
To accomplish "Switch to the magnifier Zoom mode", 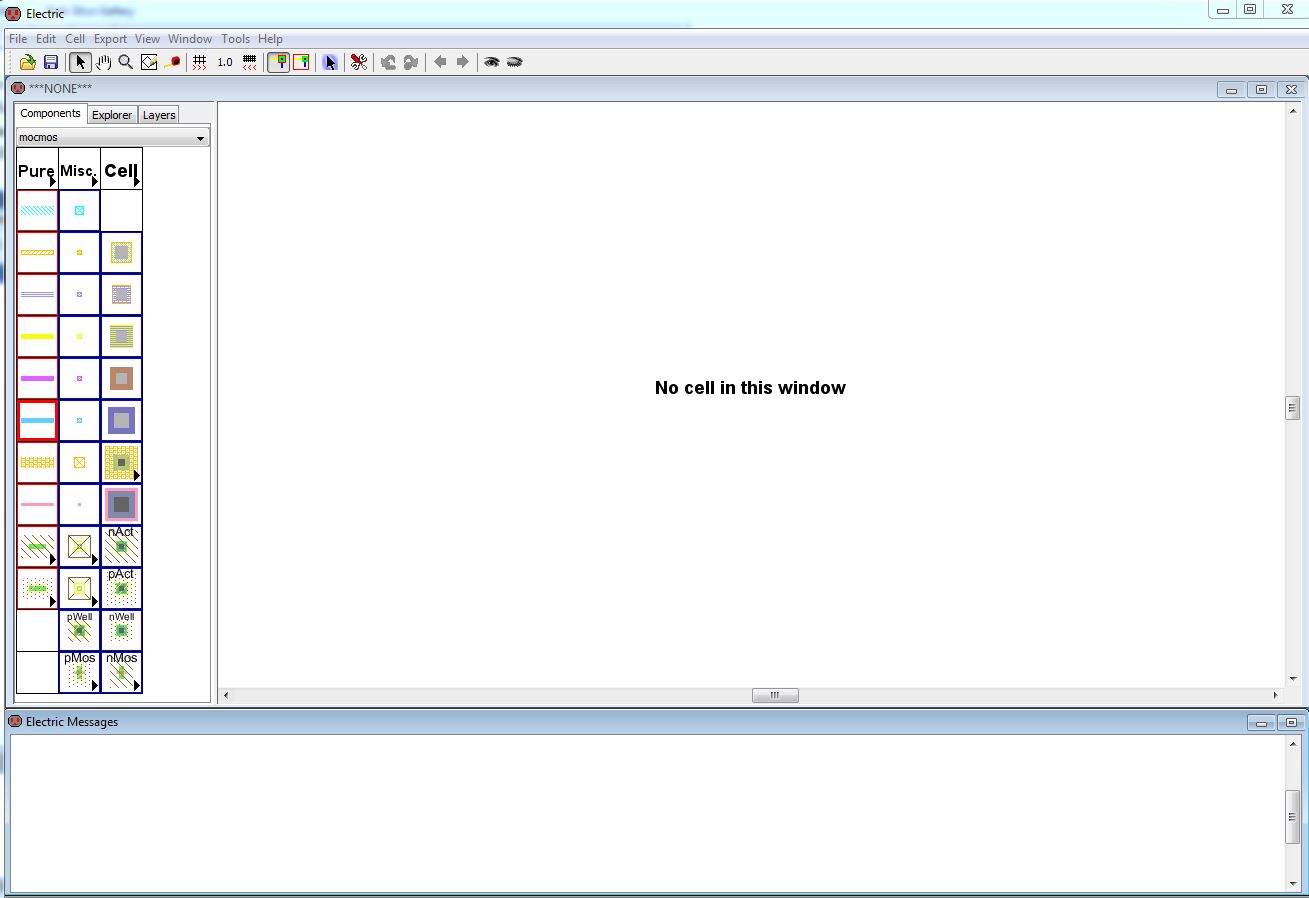I will [x=126, y=62].
